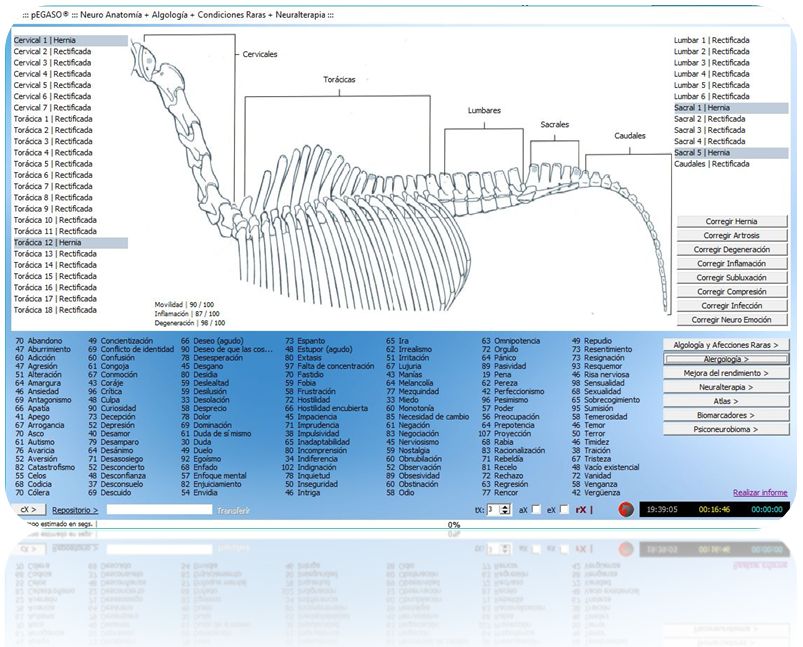
Task: Select Torácica 12 | Hernia row
Action: coord(70,242)
